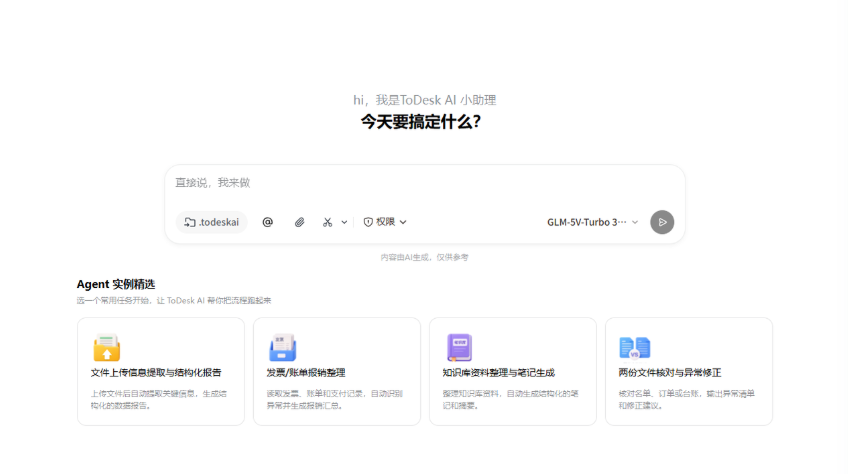
Task: Click subtitle 选一个常用任务开始
Action: click(174, 300)
